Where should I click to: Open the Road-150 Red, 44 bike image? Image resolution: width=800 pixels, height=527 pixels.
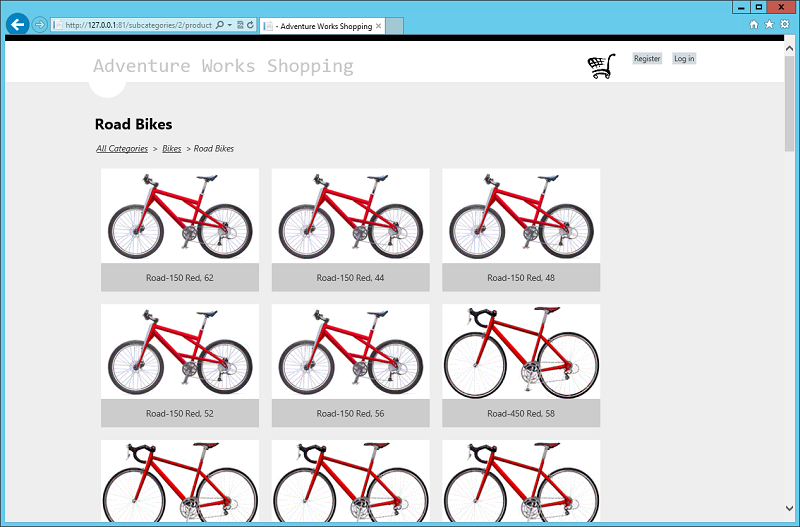[351, 216]
